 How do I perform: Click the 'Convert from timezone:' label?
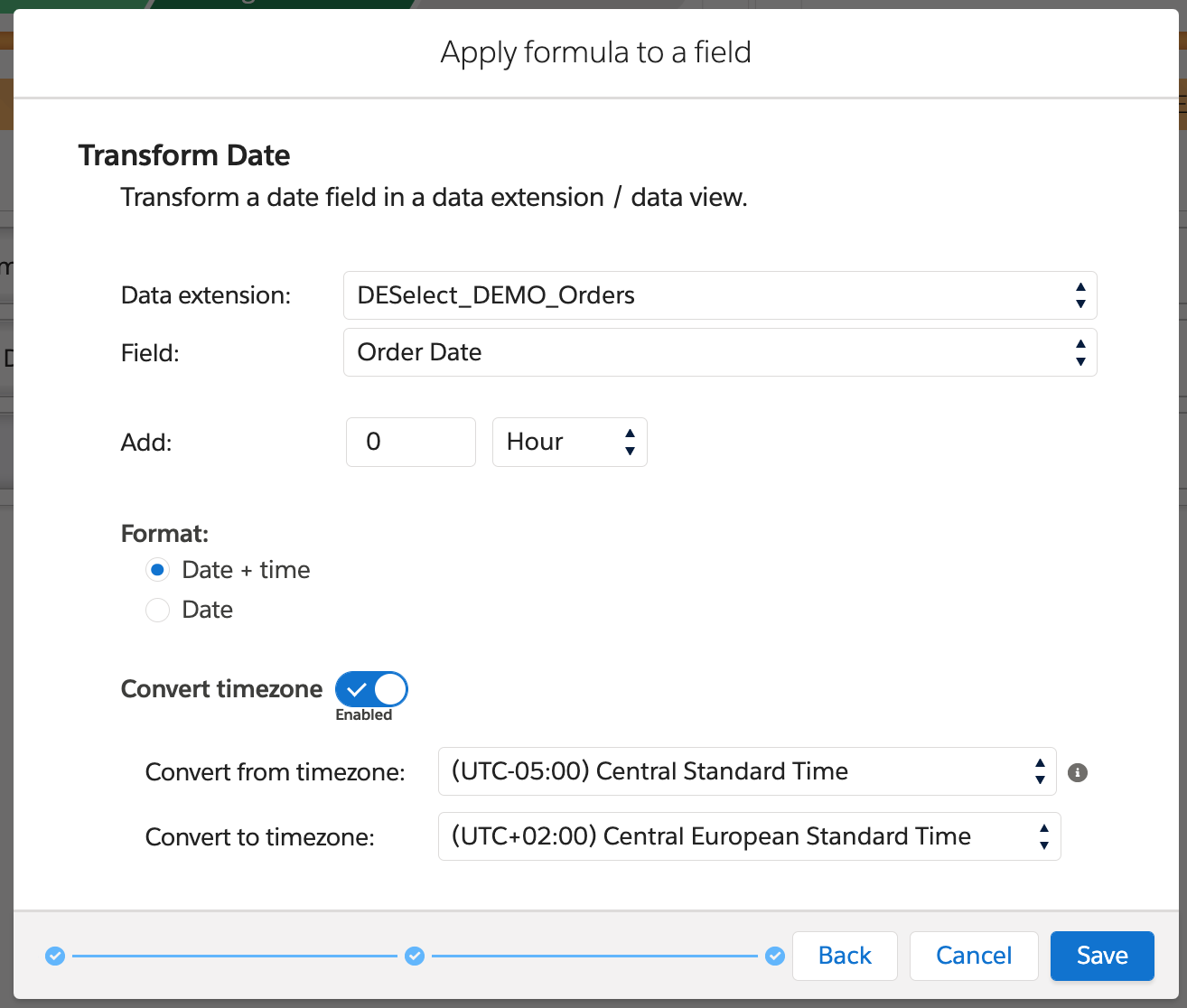275,772
